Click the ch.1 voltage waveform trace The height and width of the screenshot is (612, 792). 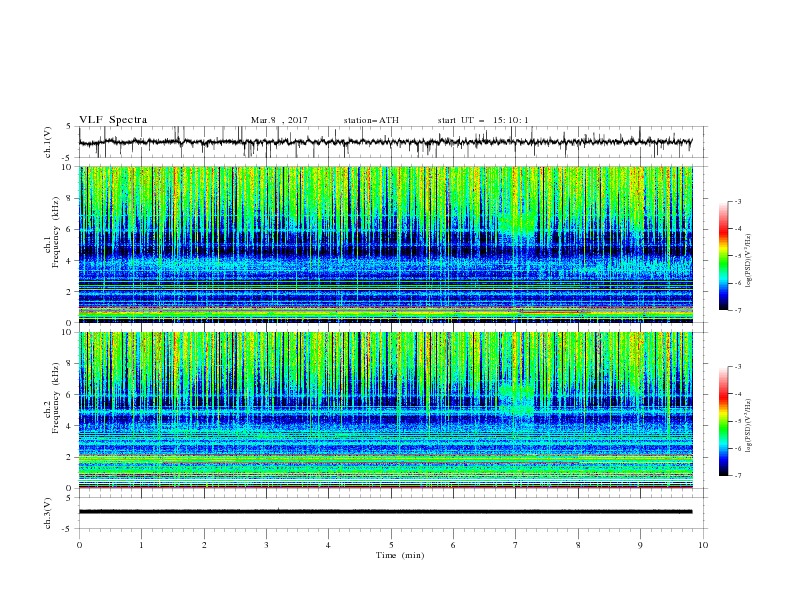coord(386,142)
